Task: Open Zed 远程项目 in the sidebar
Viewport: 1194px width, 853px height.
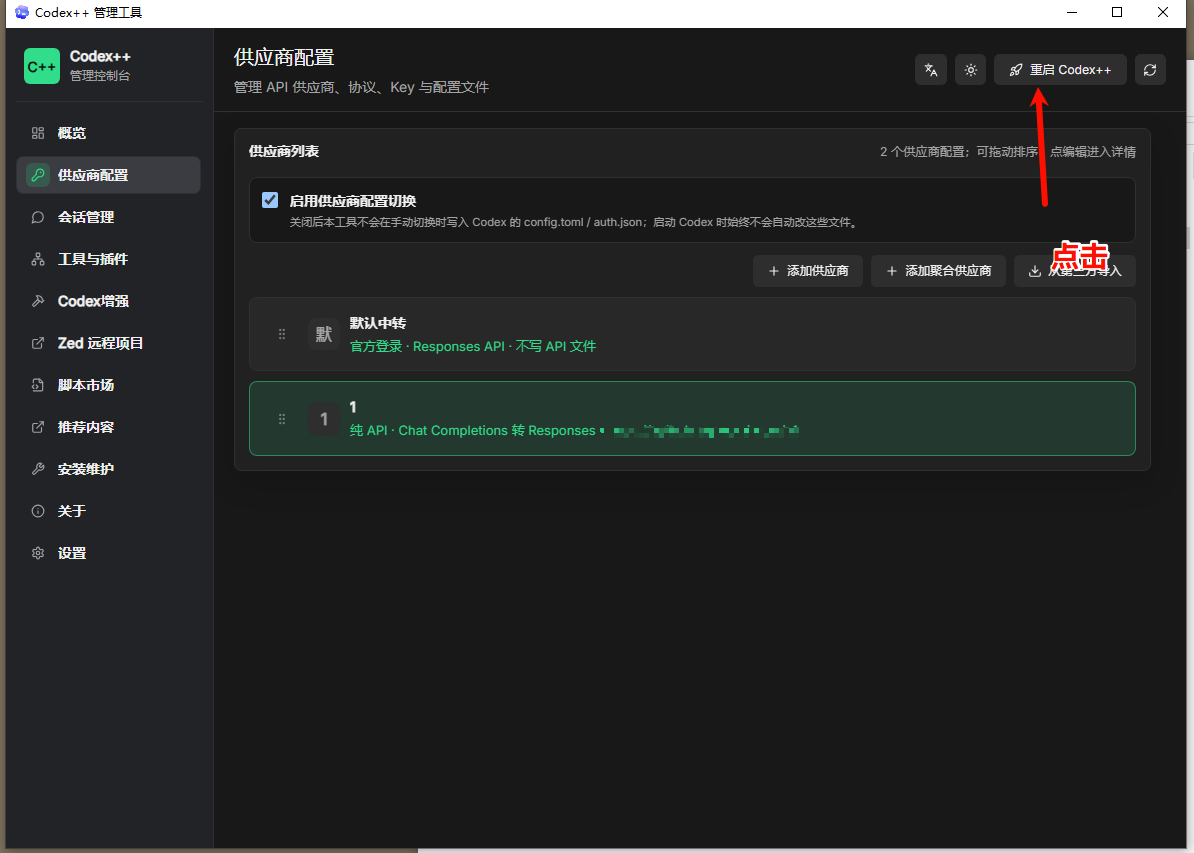Action: 108,343
